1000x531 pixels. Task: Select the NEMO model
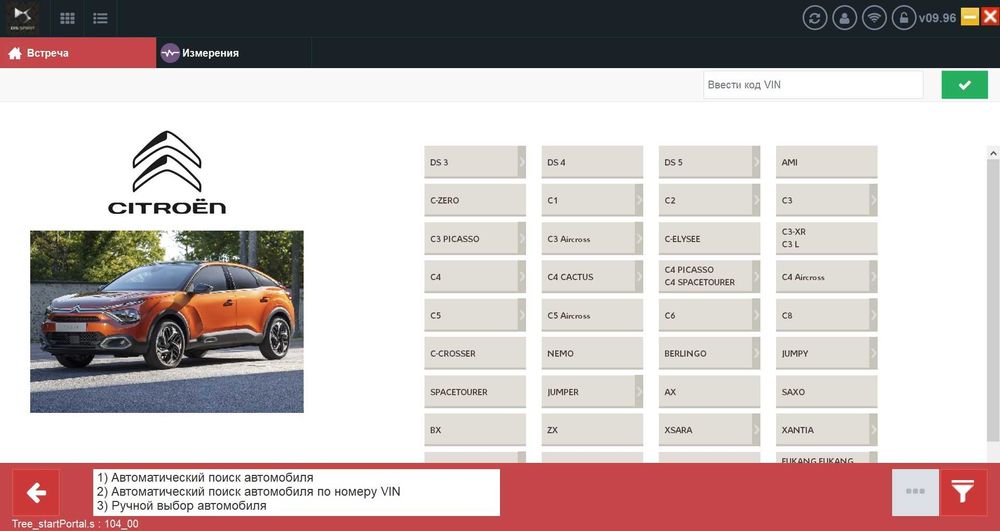[592, 353]
